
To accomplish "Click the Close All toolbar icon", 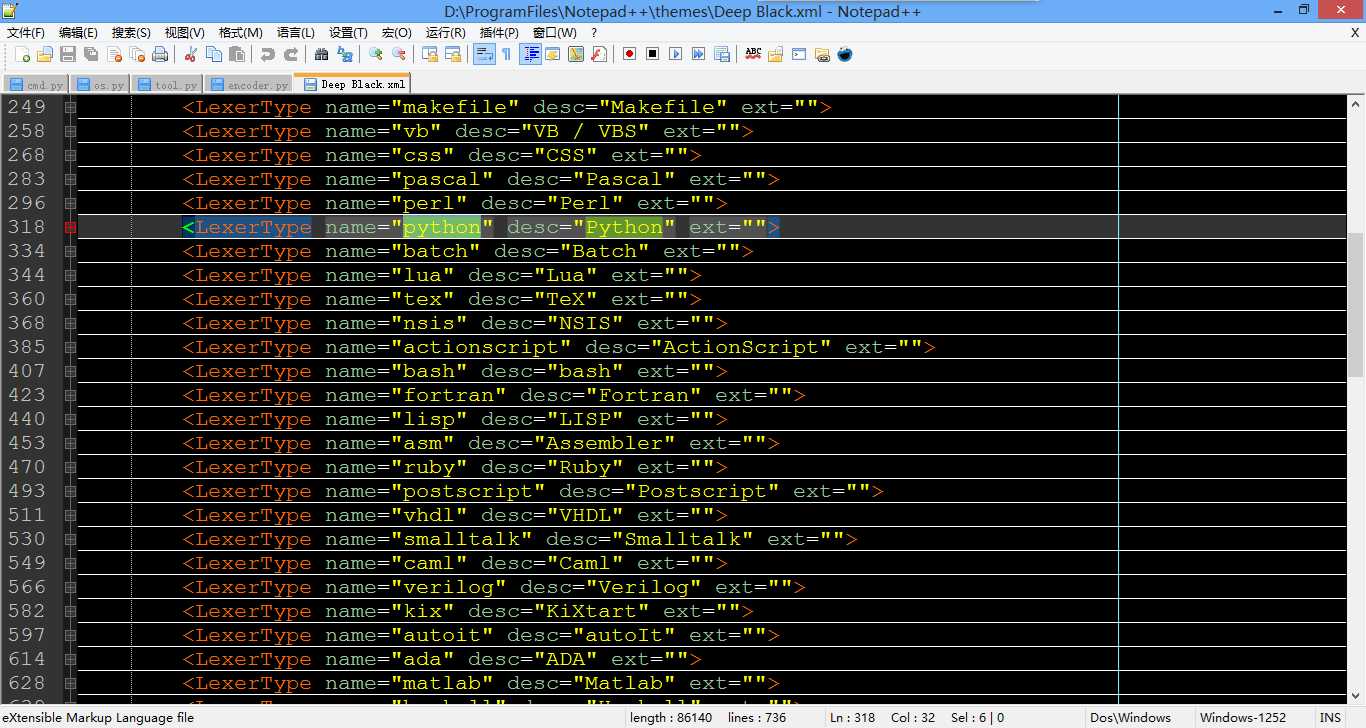I will tap(137, 54).
